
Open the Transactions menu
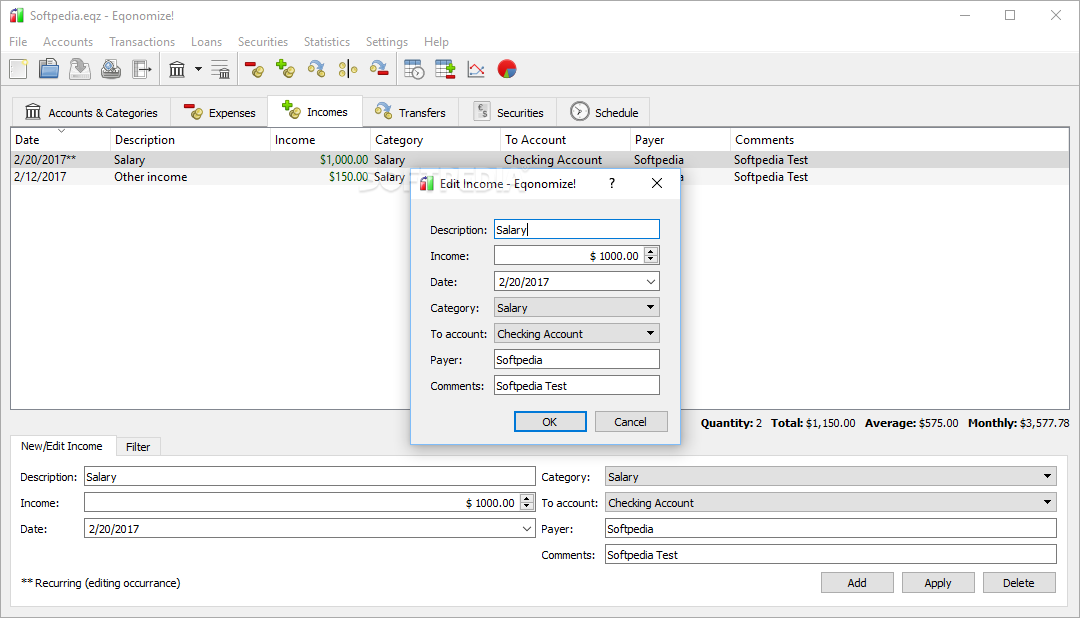coord(142,42)
